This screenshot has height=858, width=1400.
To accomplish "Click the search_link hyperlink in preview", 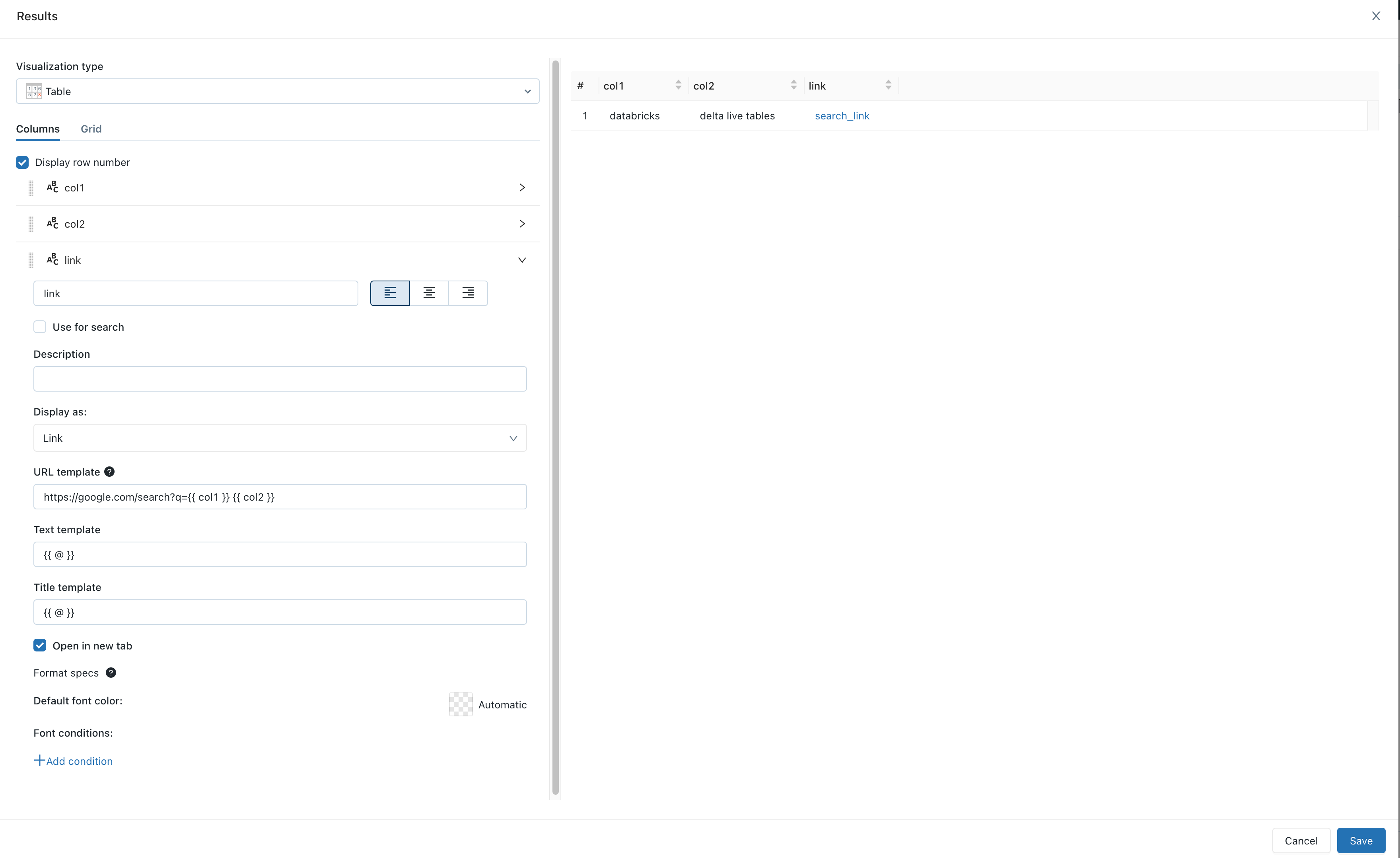I will pos(842,115).
